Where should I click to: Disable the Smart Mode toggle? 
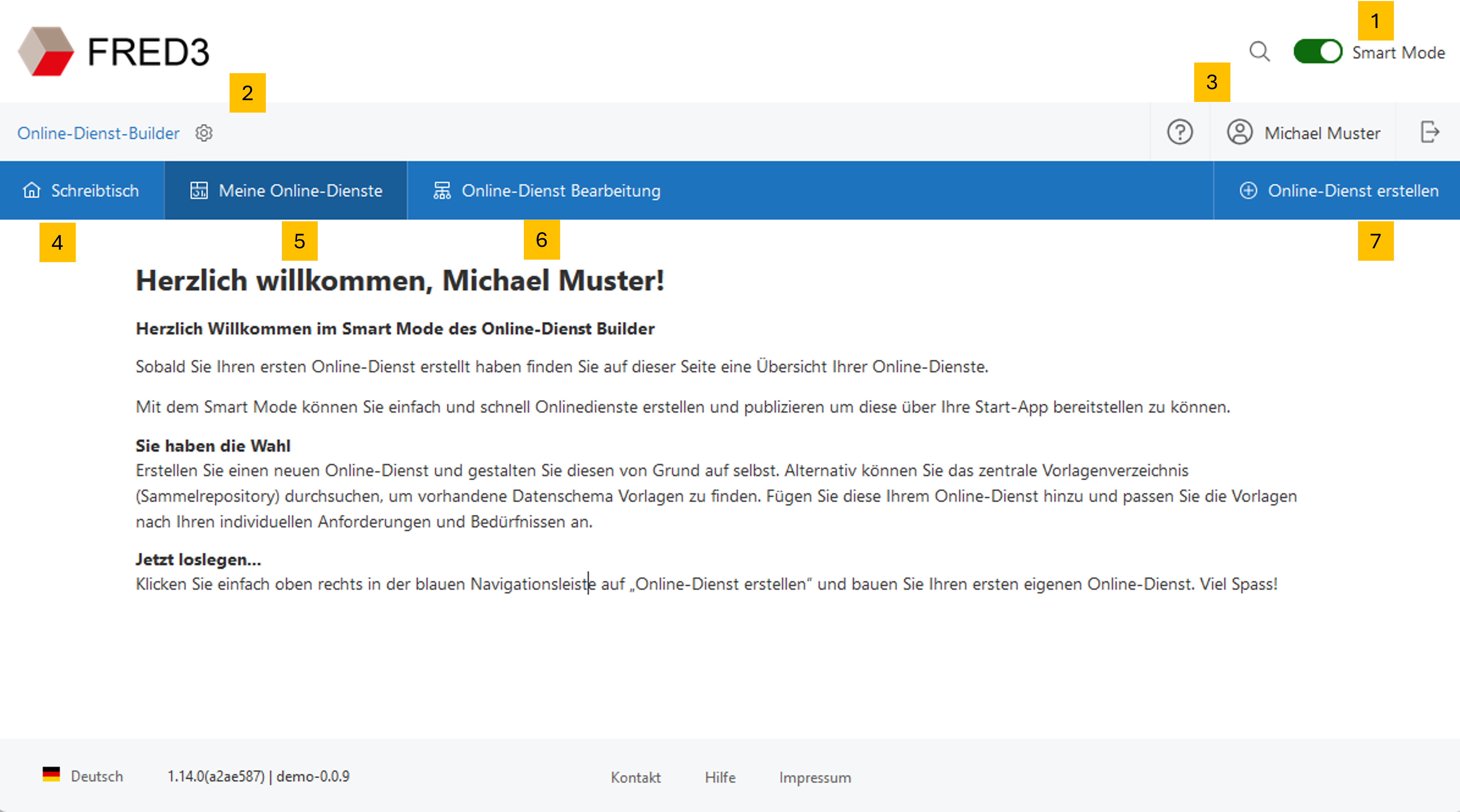tap(1317, 52)
